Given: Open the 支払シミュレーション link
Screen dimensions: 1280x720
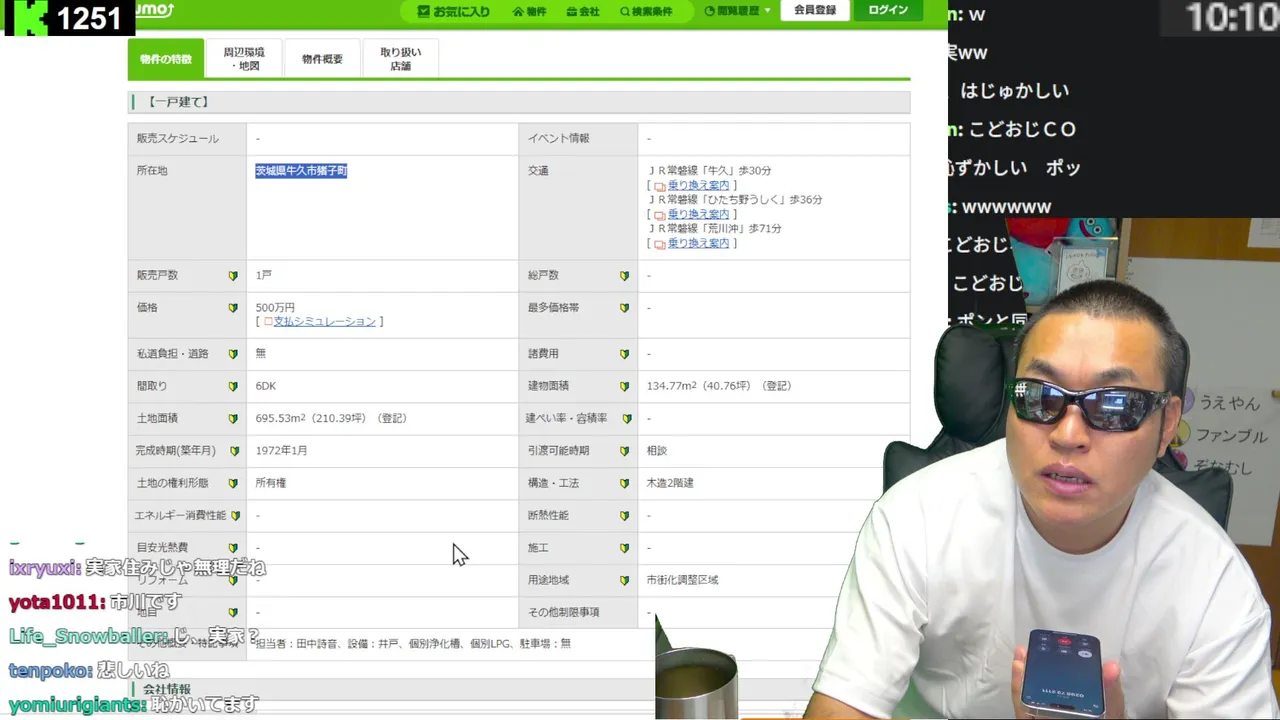Looking at the screenshot, I should [325, 322].
